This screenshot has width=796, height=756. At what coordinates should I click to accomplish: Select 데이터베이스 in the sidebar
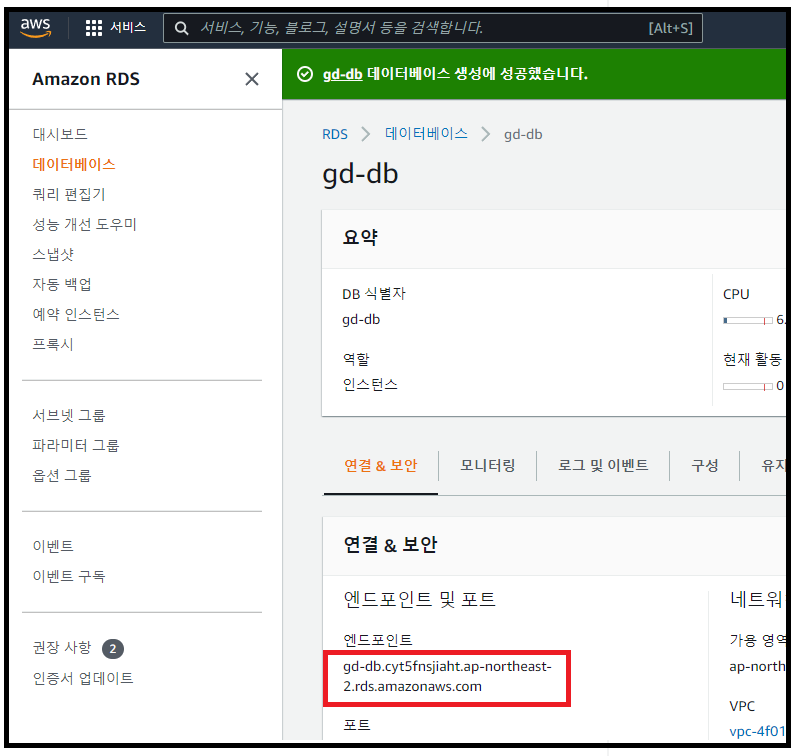(x=74, y=165)
